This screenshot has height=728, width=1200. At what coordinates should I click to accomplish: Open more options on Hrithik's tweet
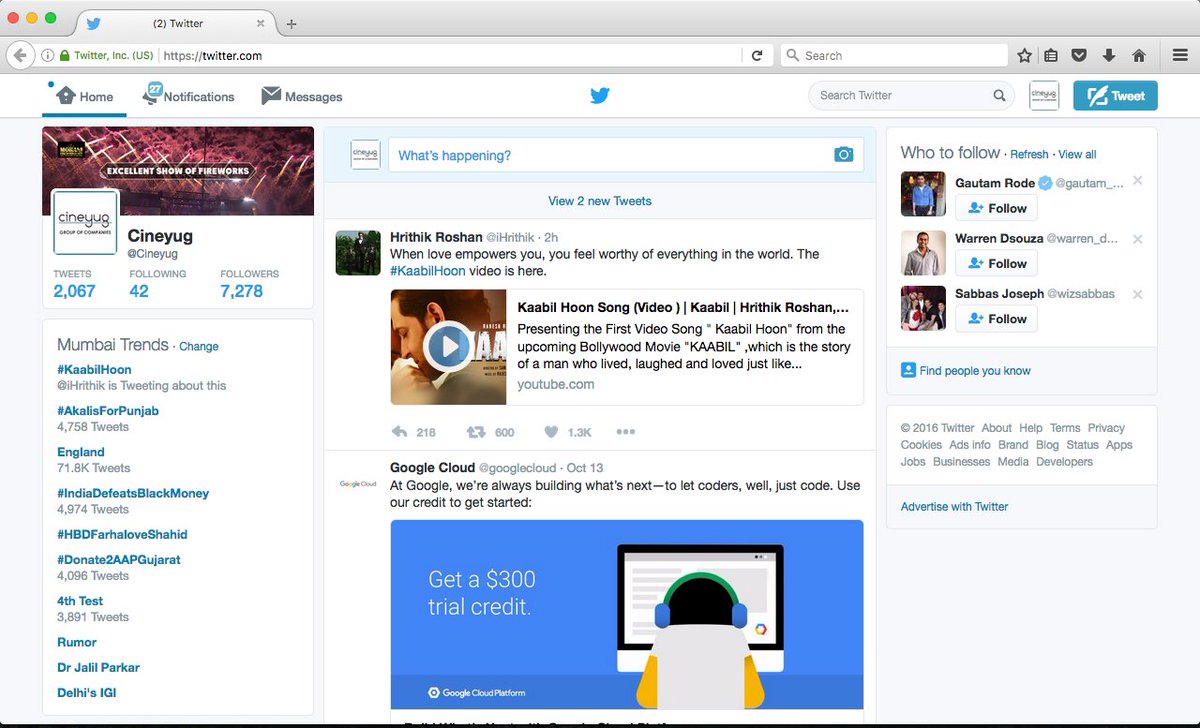pyautogui.click(x=626, y=432)
